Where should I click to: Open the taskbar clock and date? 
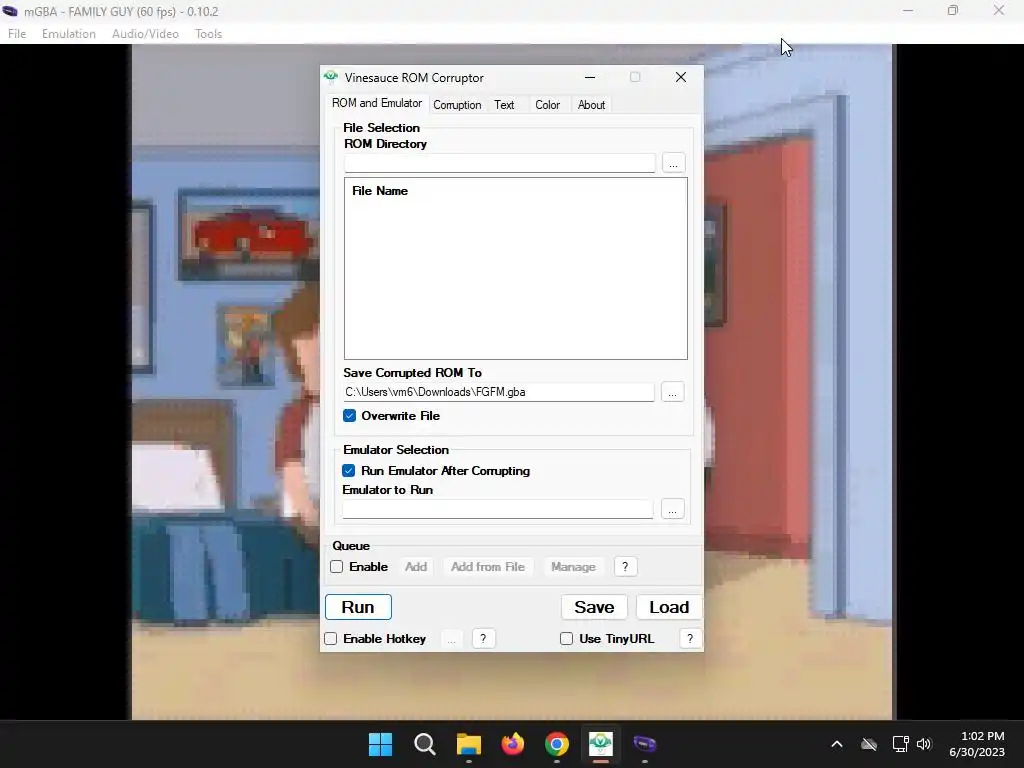[x=977, y=744]
